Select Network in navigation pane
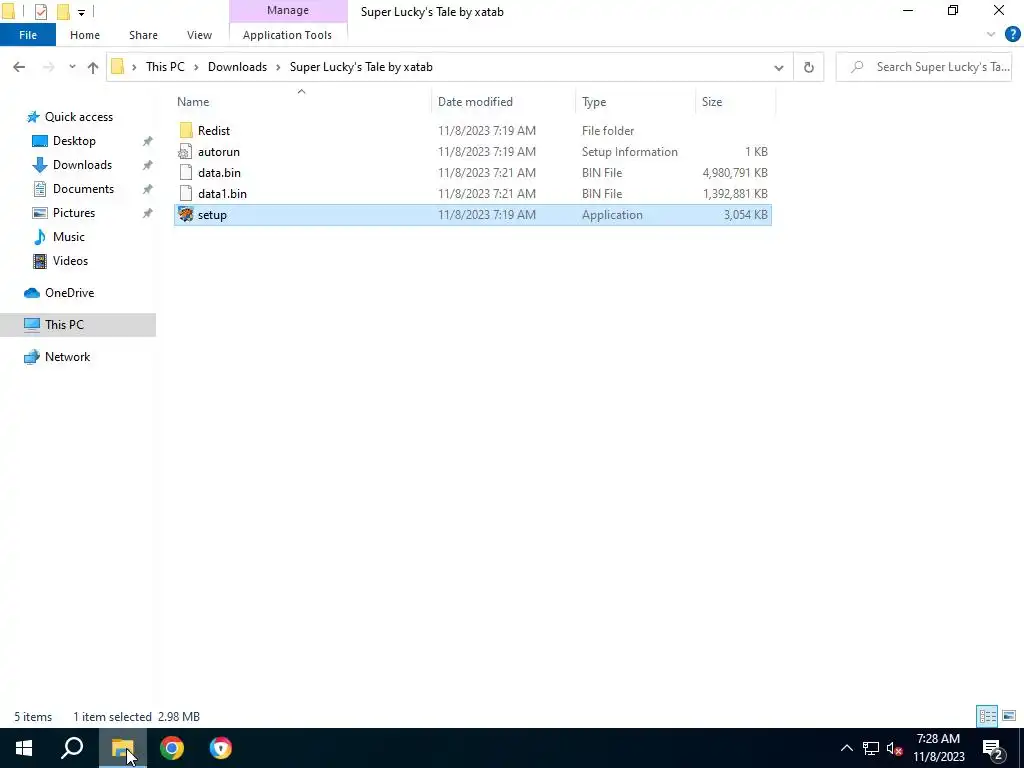 coord(67,357)
